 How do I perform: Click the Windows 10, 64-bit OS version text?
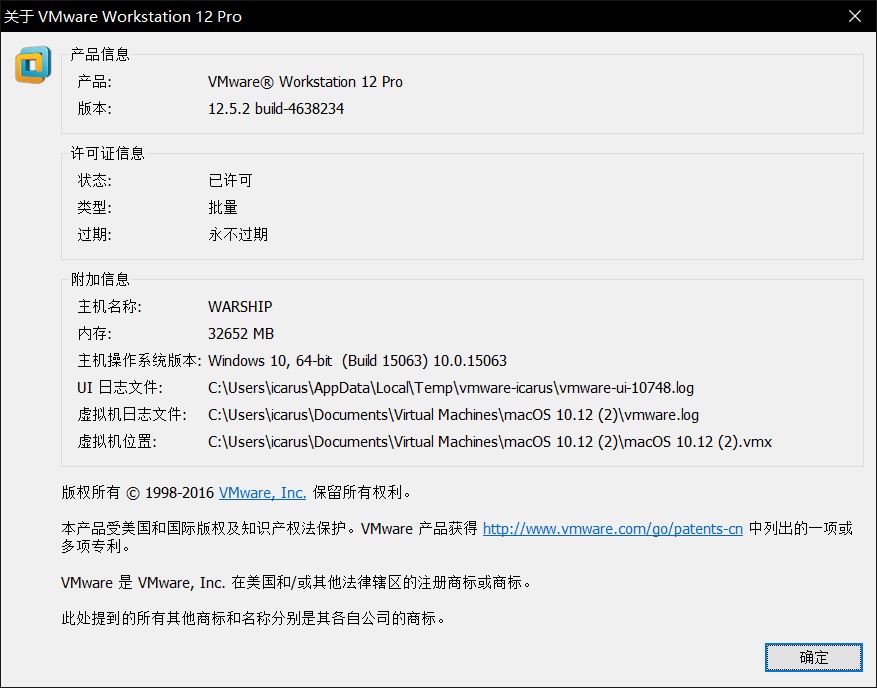click(x=357, y=361)
